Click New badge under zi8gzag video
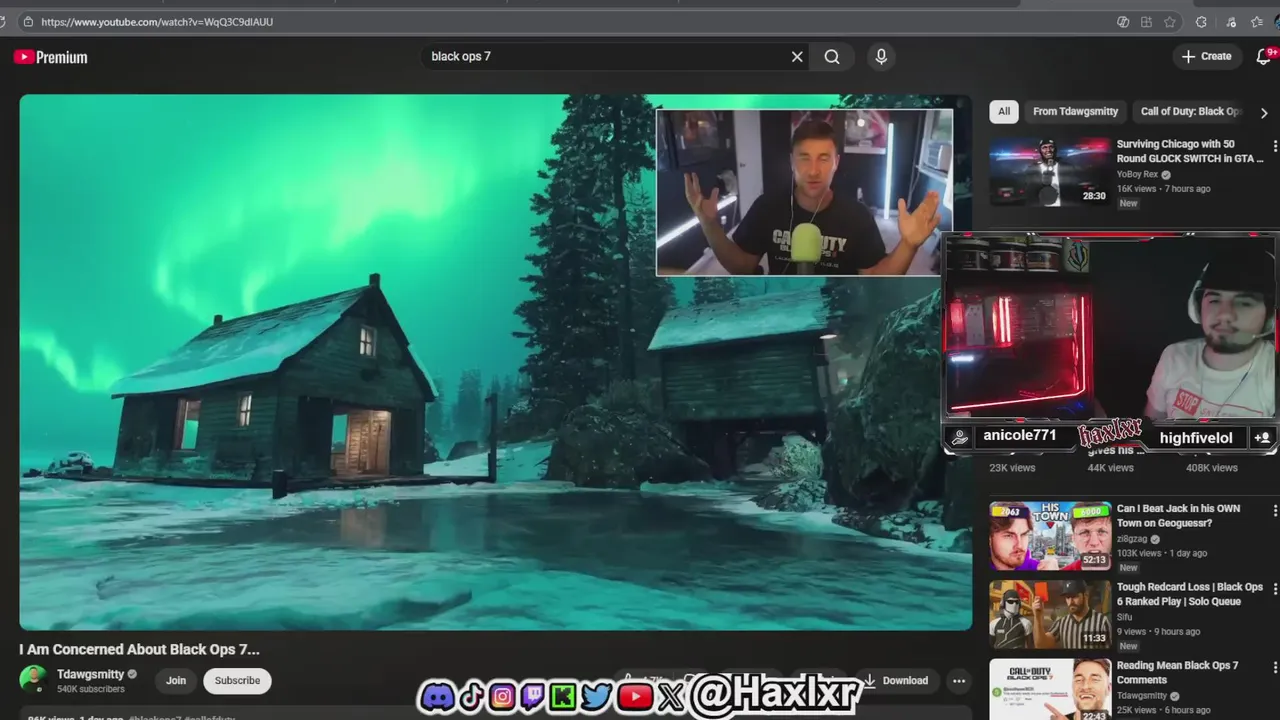 [1128, 568]
